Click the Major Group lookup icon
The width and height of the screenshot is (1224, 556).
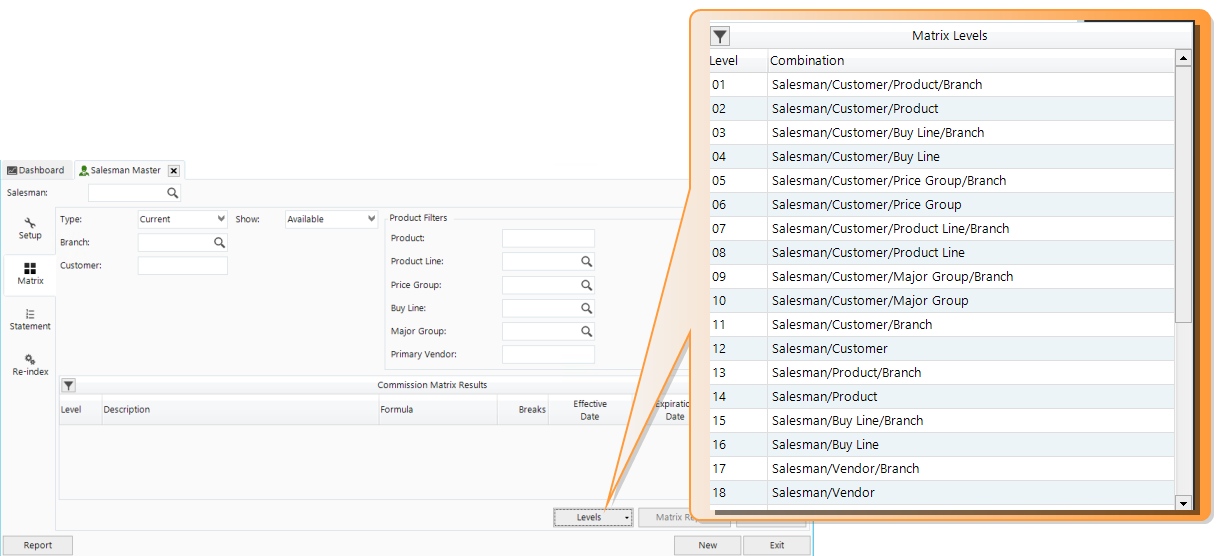pos(587,331)
